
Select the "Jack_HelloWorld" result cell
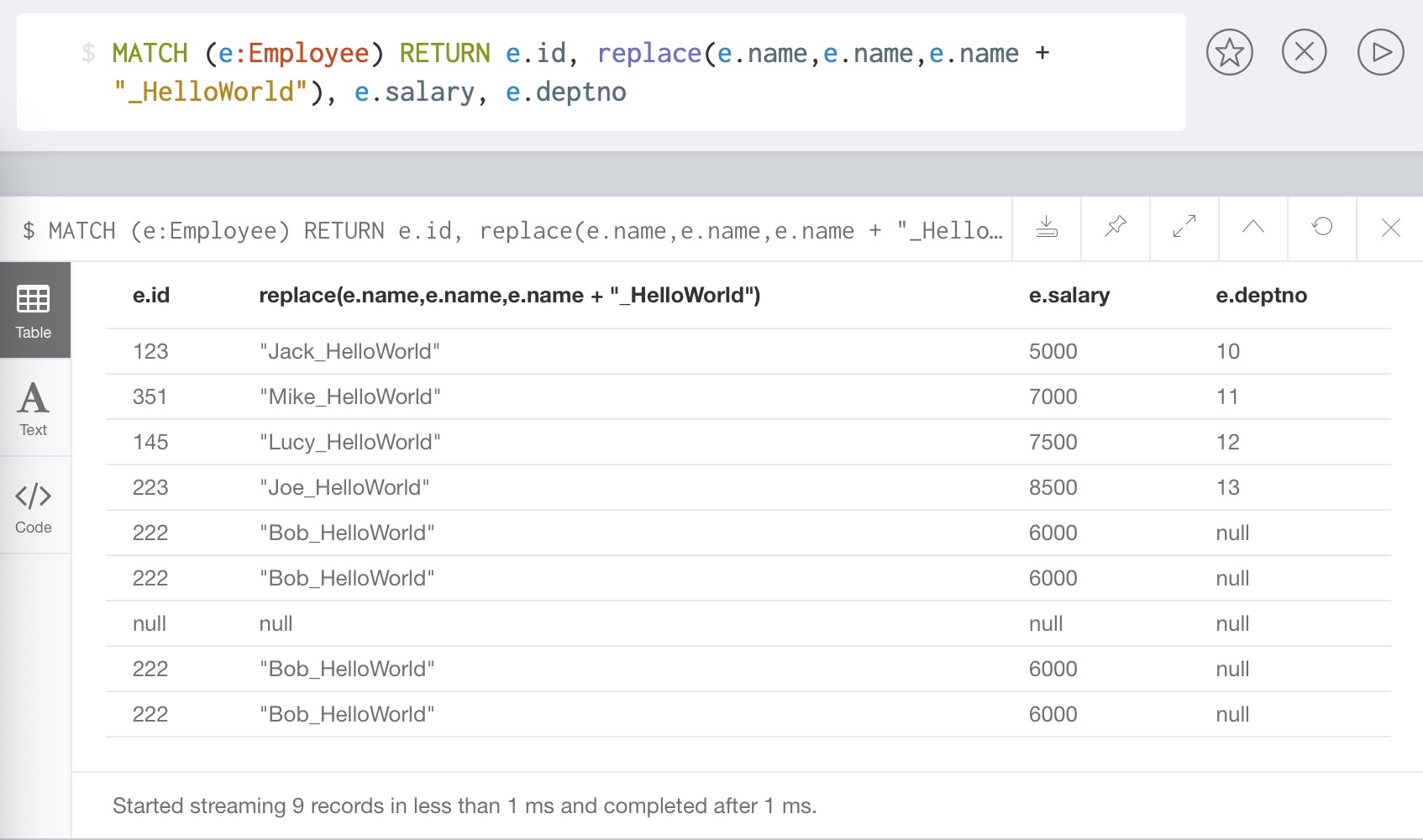point(349,352)
